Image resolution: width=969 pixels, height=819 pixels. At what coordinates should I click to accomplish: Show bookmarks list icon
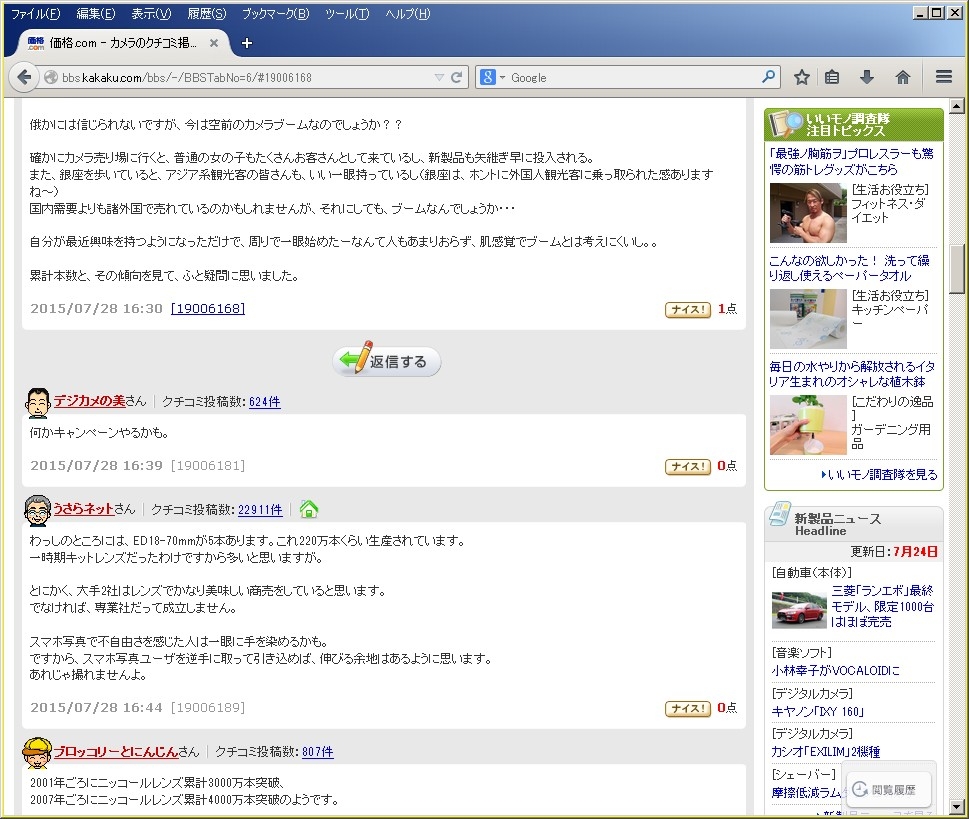[832, 77]
